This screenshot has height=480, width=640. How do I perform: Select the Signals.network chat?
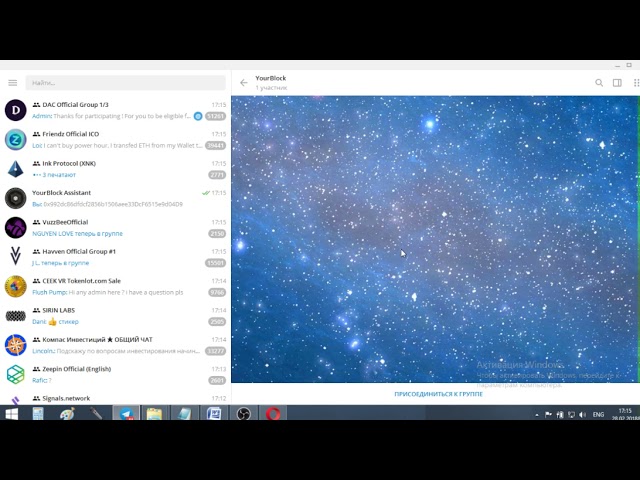(x=116, y=399)
